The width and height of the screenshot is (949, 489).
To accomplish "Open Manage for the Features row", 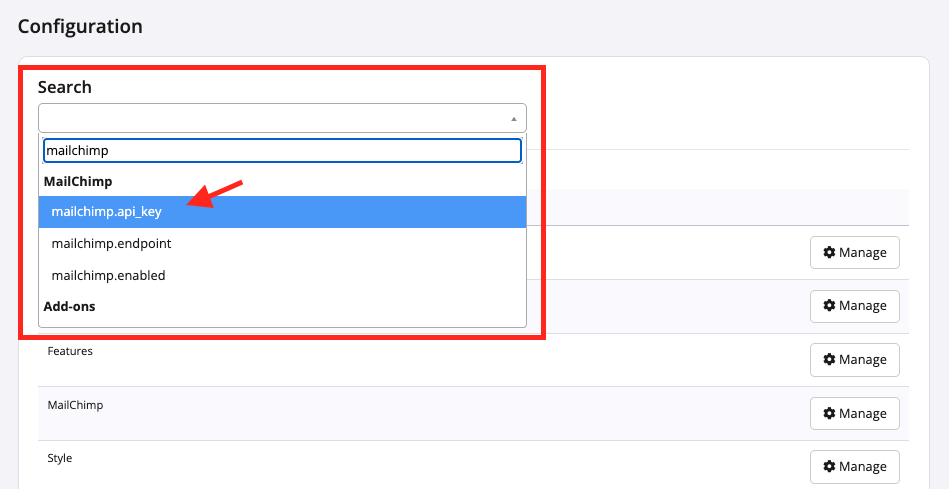I will [x=854, y=359].
